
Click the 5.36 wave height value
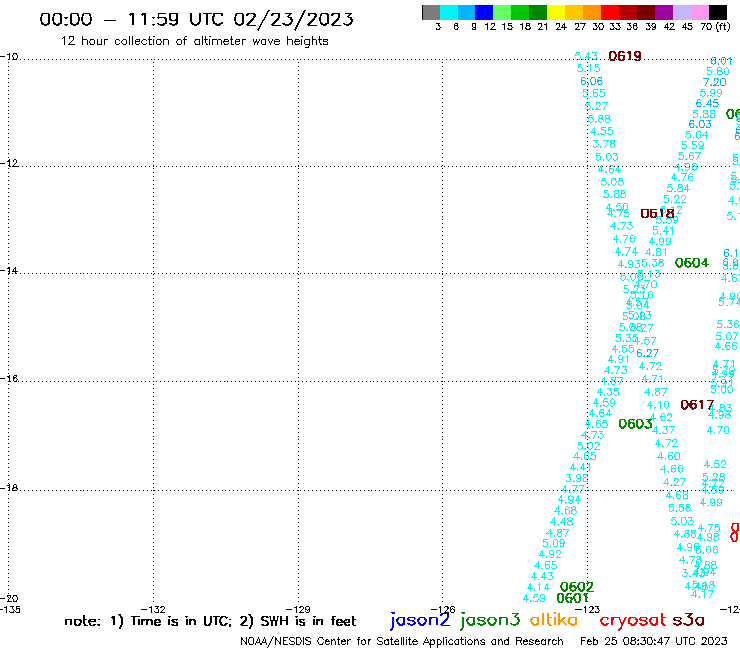coord(728,324)
